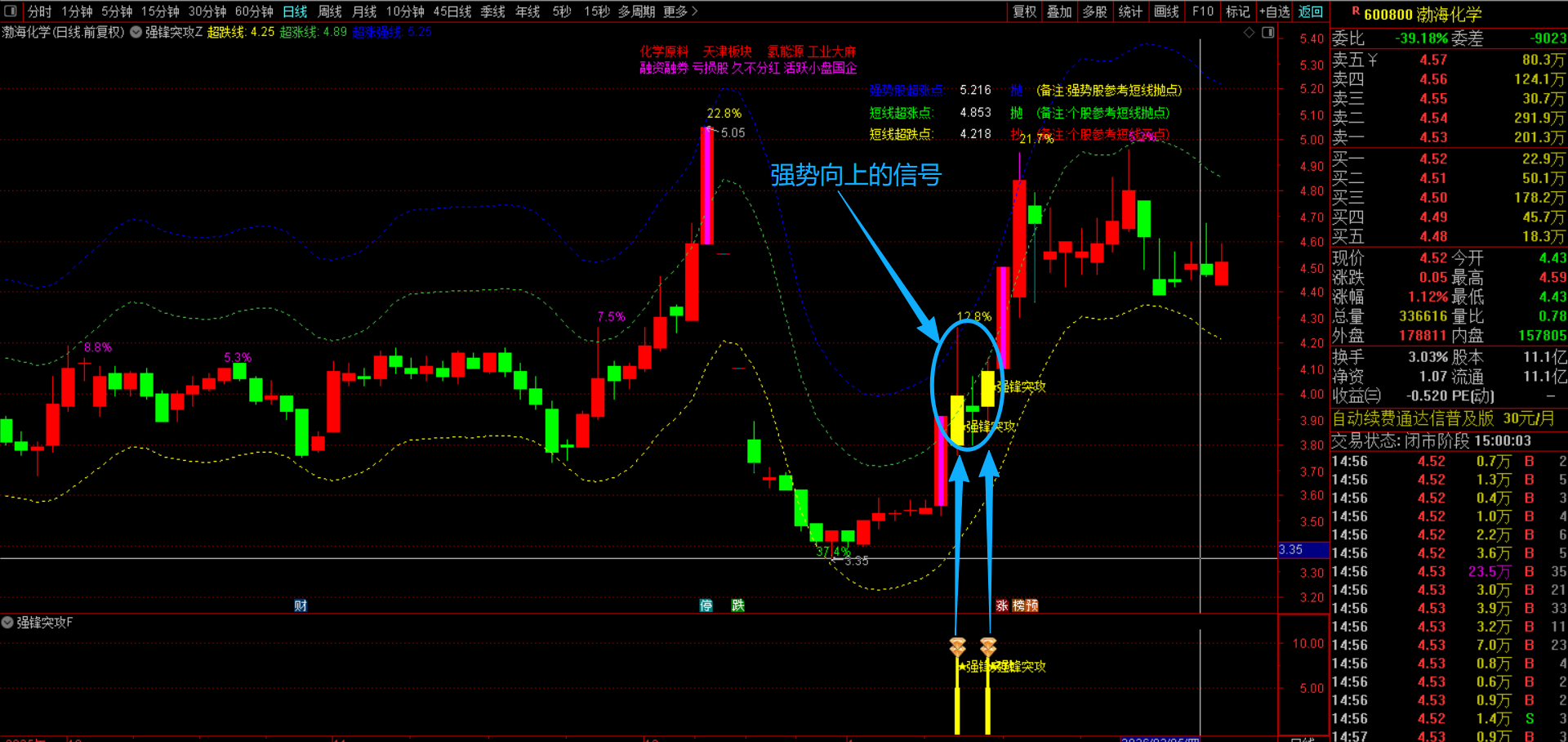Click the 停 event marker on the timeline
This screenshot has height=742, width=1568.
(706, 606)
